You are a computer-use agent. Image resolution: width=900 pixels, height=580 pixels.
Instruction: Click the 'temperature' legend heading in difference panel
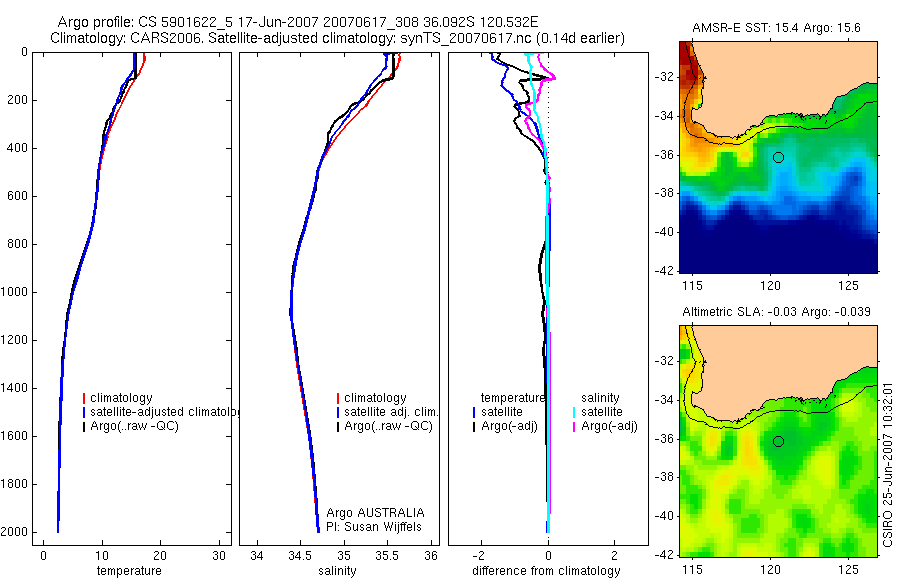click(x=513, y=398)
